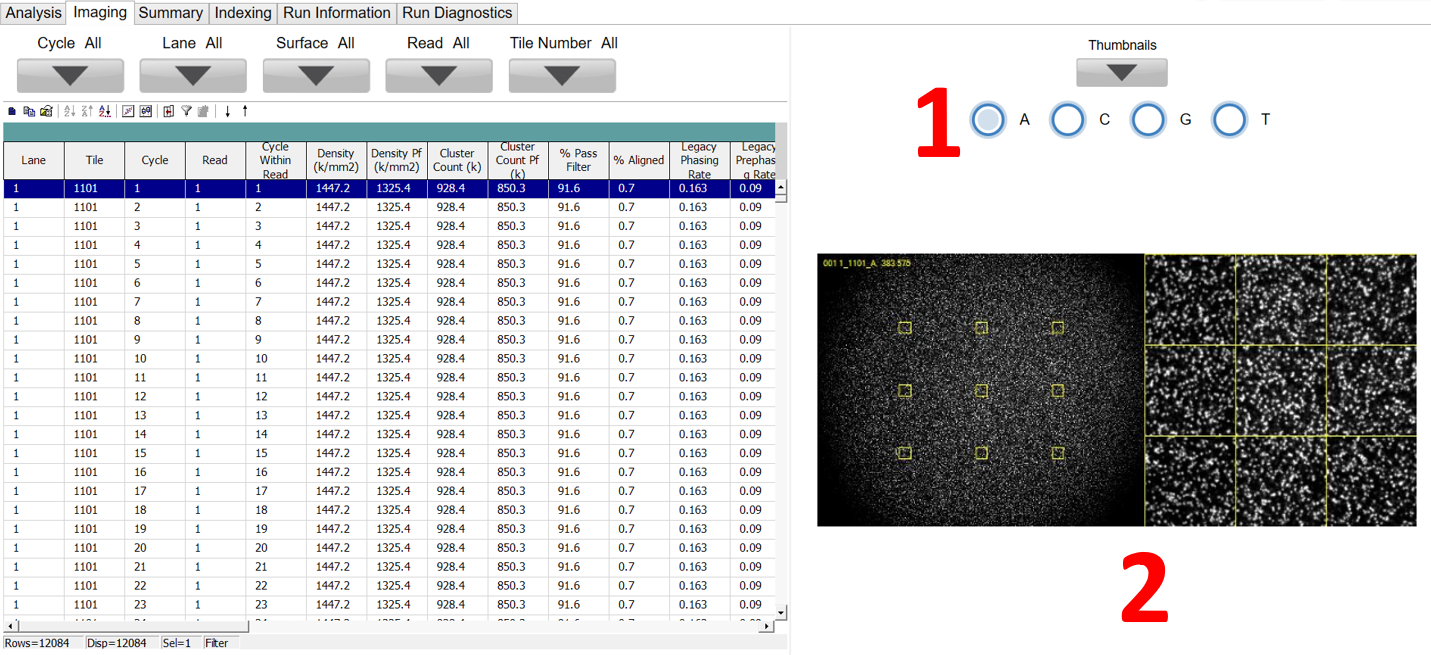This screenshot has width=1431, height=655.
Task: Open the Run Diagnostics tab
Action: 457,13
